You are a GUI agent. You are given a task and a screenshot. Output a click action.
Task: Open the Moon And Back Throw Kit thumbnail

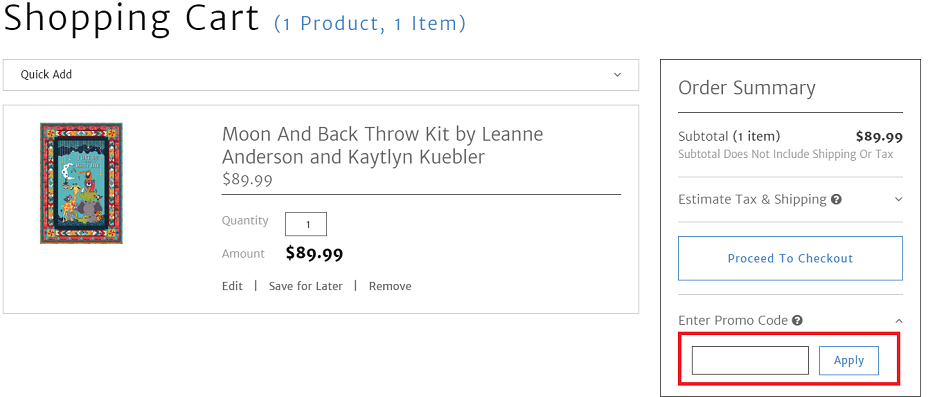(81, 183)
